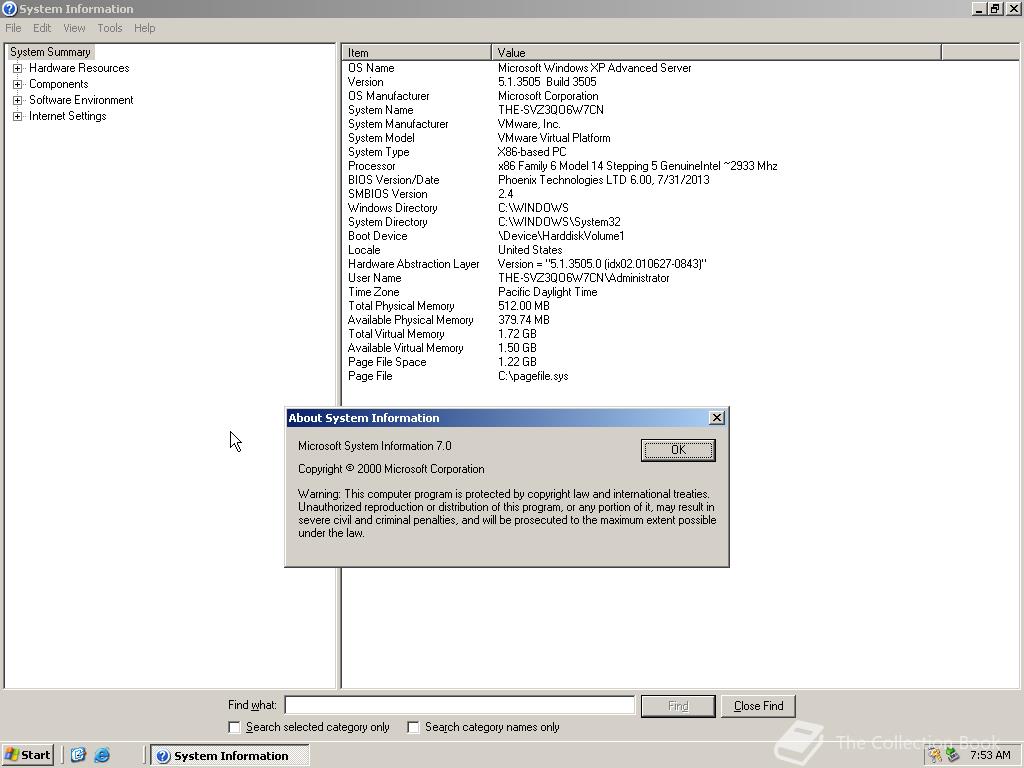Open the Start menu
Screen dimensions: 1024x768
pos(27,755)
